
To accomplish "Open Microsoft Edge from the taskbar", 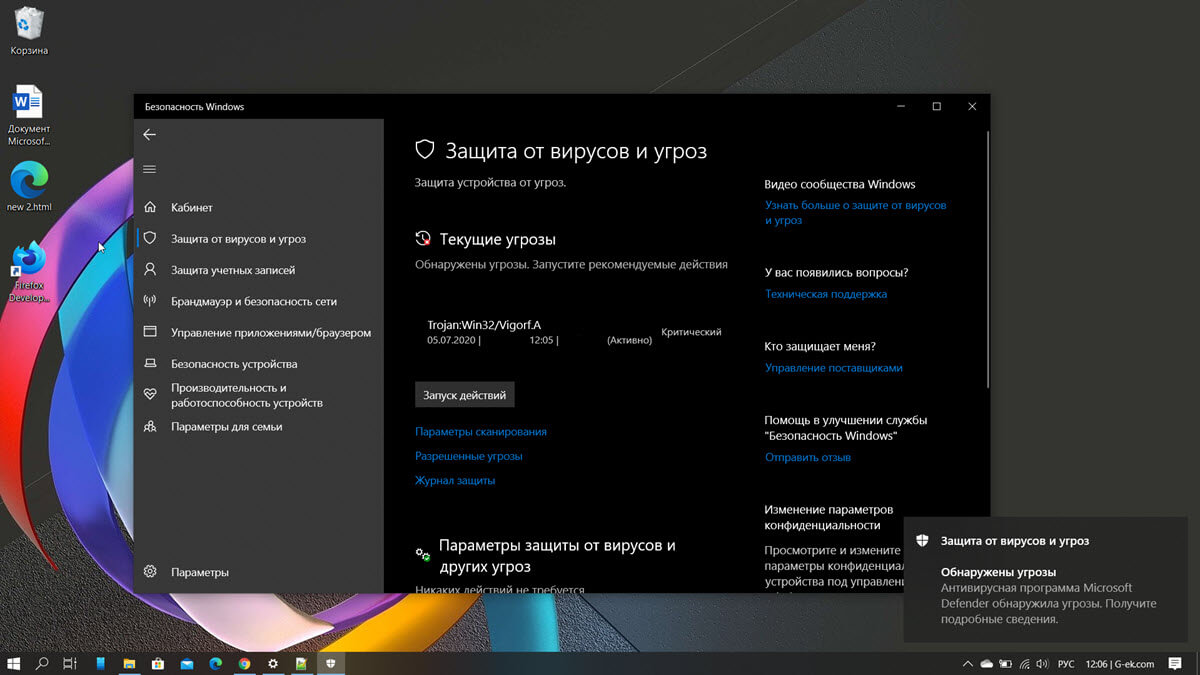I will point(215,663).
